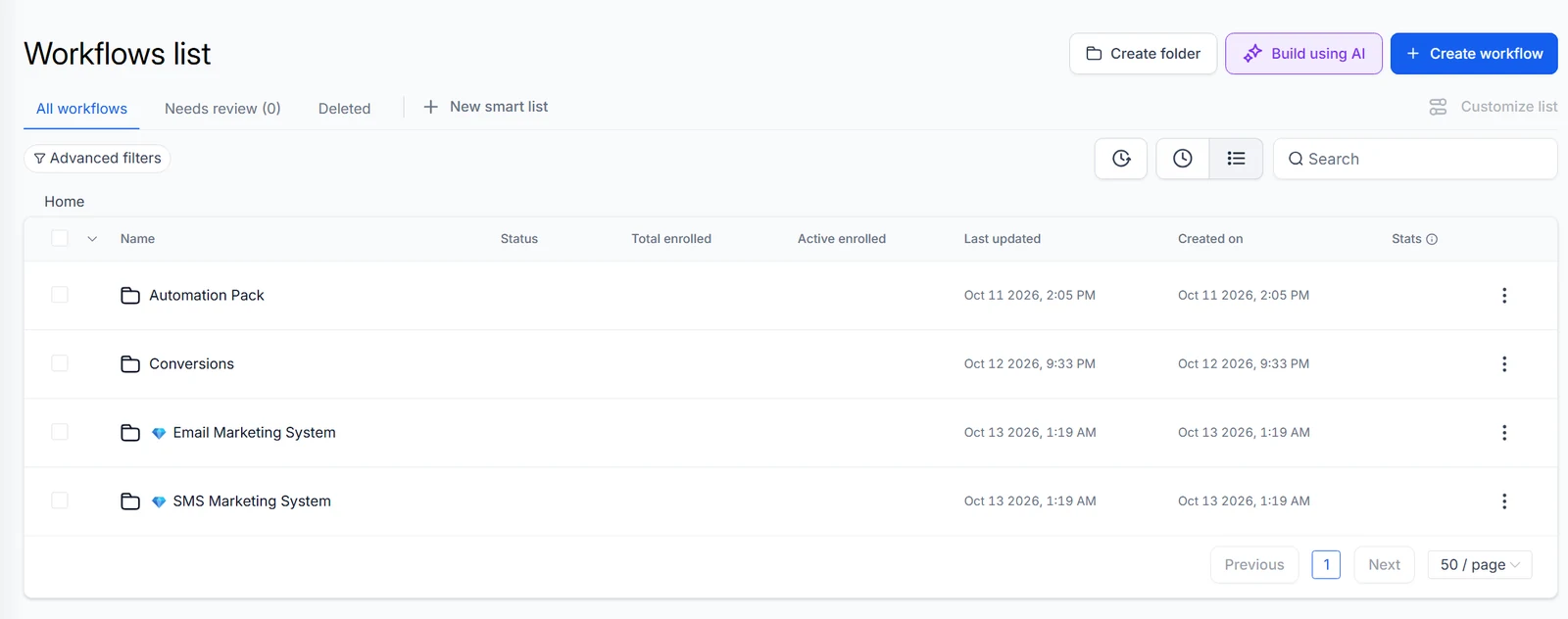Click the Search input field
The image size is (1568, 619).
(1415, 159)
